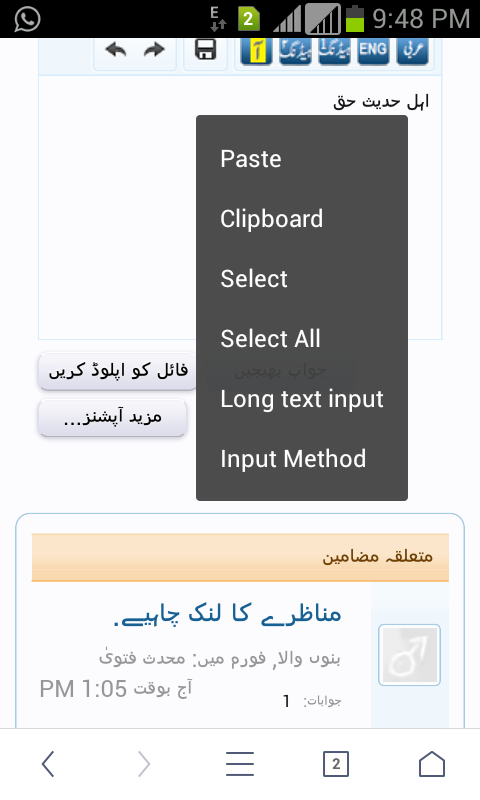This screenshot has height=800, width=480.
Task: Open browser tabs switcher showing 2
Action: click(x=336, y=764)
